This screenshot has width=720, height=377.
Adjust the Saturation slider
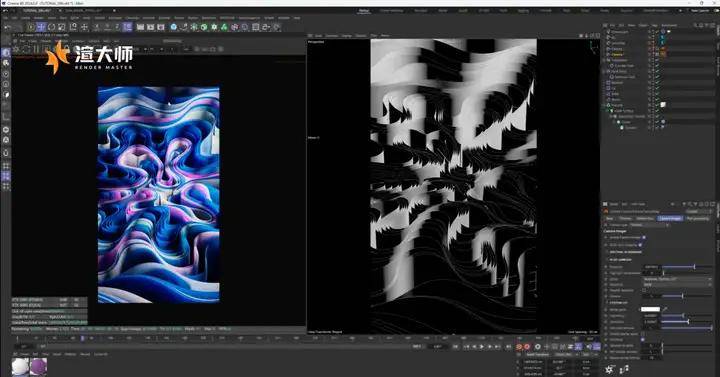pos(687,321)
